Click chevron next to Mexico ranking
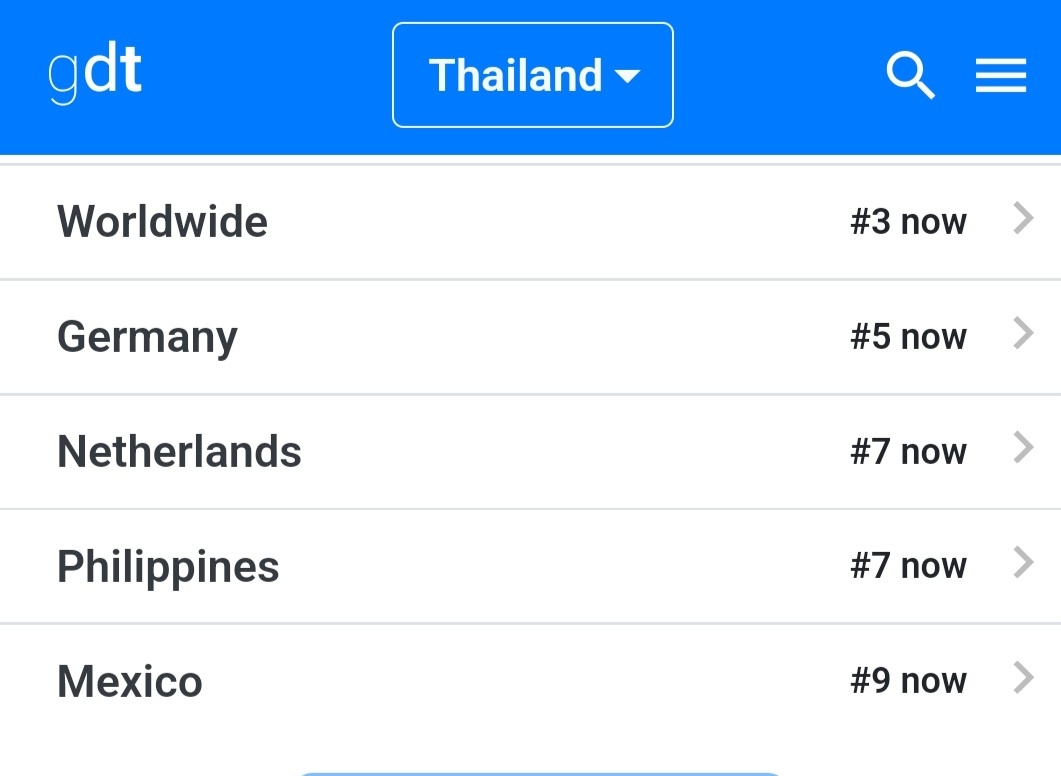This screenshot has height=776, width=1061. [x=1023, y=678]
